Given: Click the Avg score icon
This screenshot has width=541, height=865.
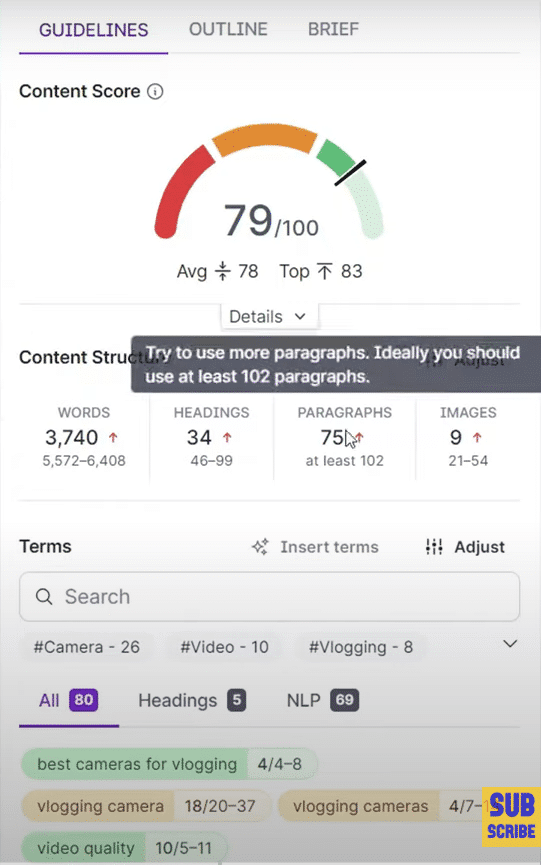Looking at the screenshot, I should tap(222, 271).
